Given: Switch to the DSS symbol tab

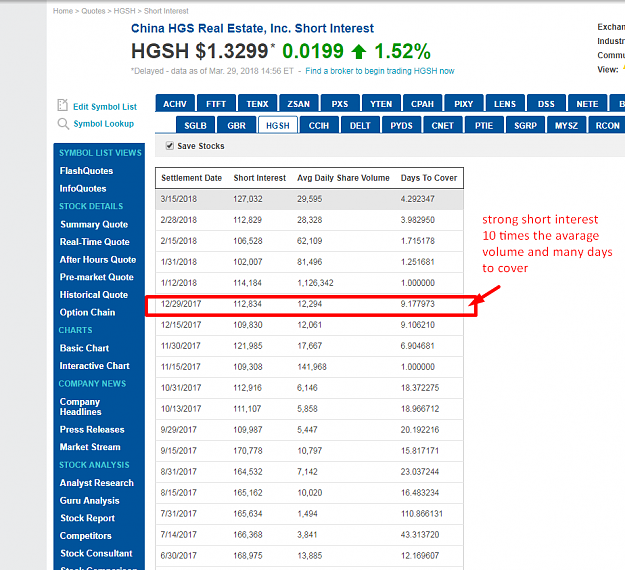Looking at the screenshot, I should click(x=546, y=104).
